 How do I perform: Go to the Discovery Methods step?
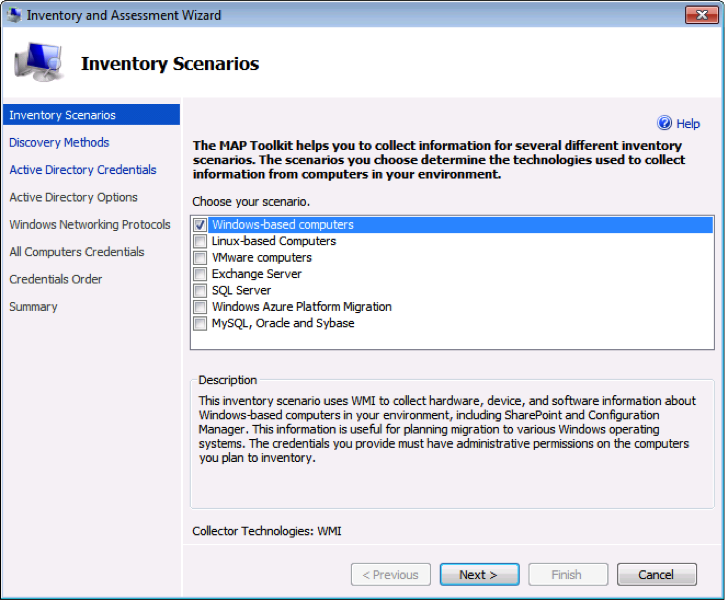coord(59,142)
